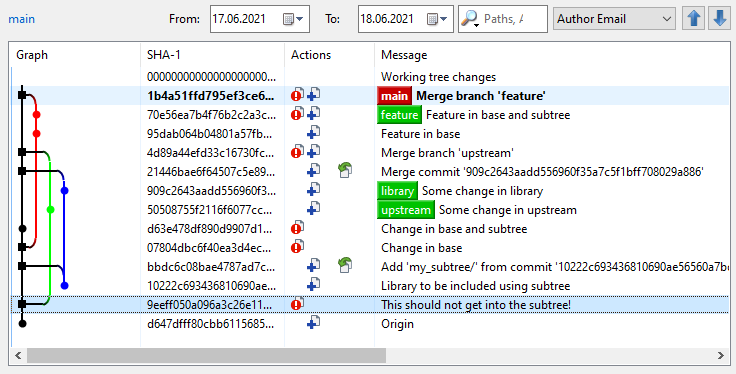This screenshot has width=736, height=374.
Task: Select 'Change in base' commit message
Action: tap(422, 248)
